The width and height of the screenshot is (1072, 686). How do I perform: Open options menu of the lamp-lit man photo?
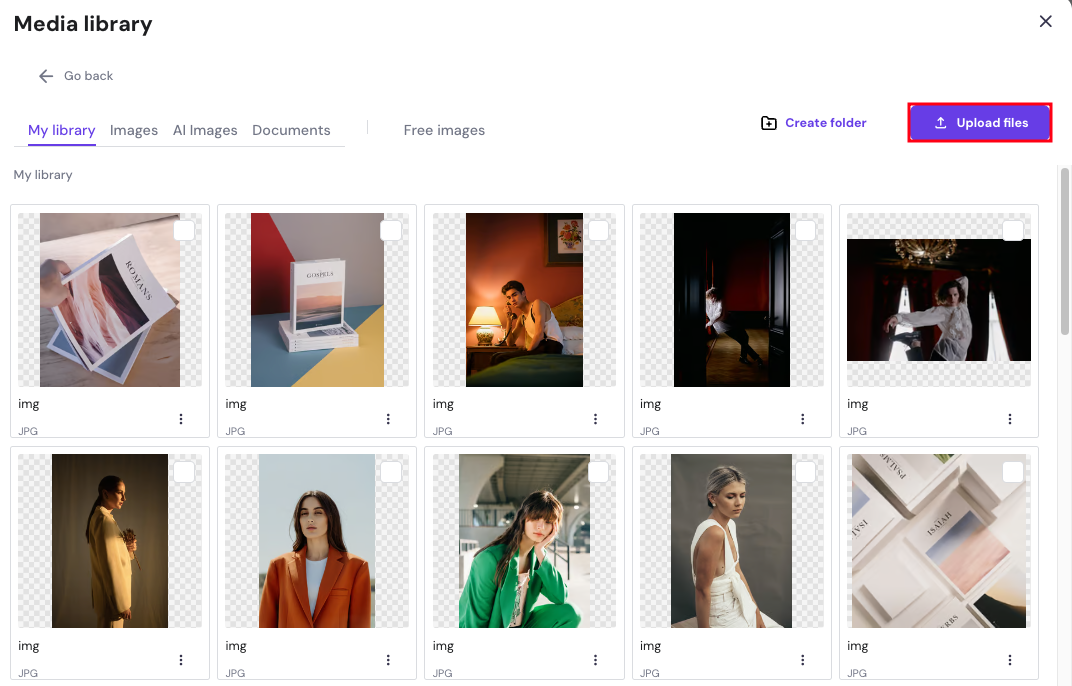595,418
